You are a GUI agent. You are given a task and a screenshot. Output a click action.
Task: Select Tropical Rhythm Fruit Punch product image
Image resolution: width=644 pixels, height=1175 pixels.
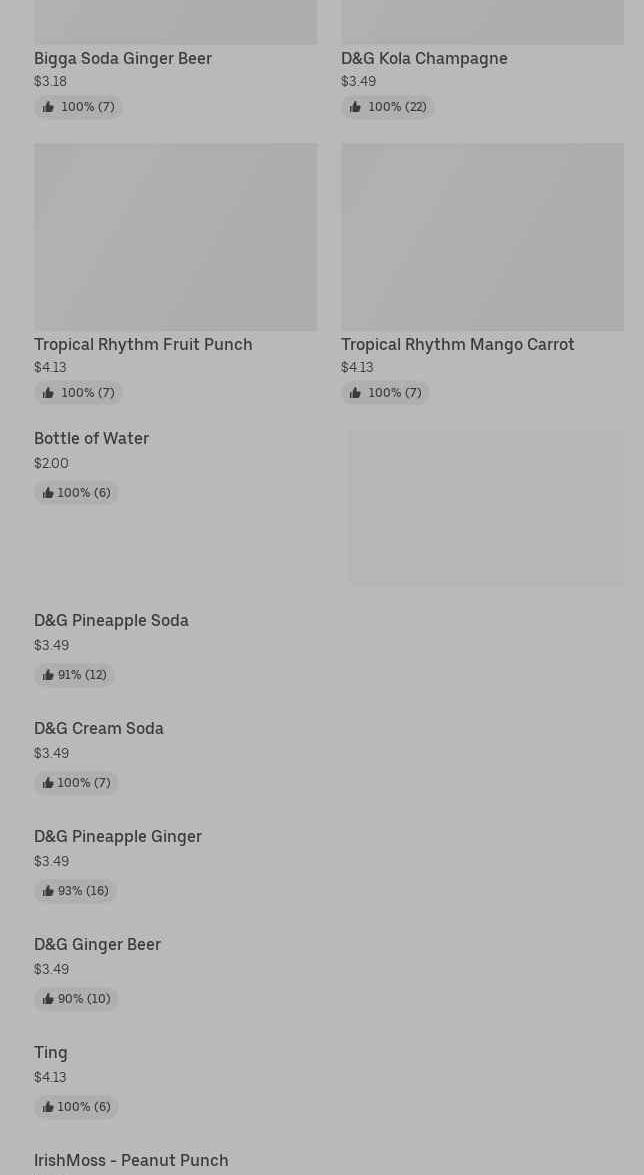coord(175,236)
